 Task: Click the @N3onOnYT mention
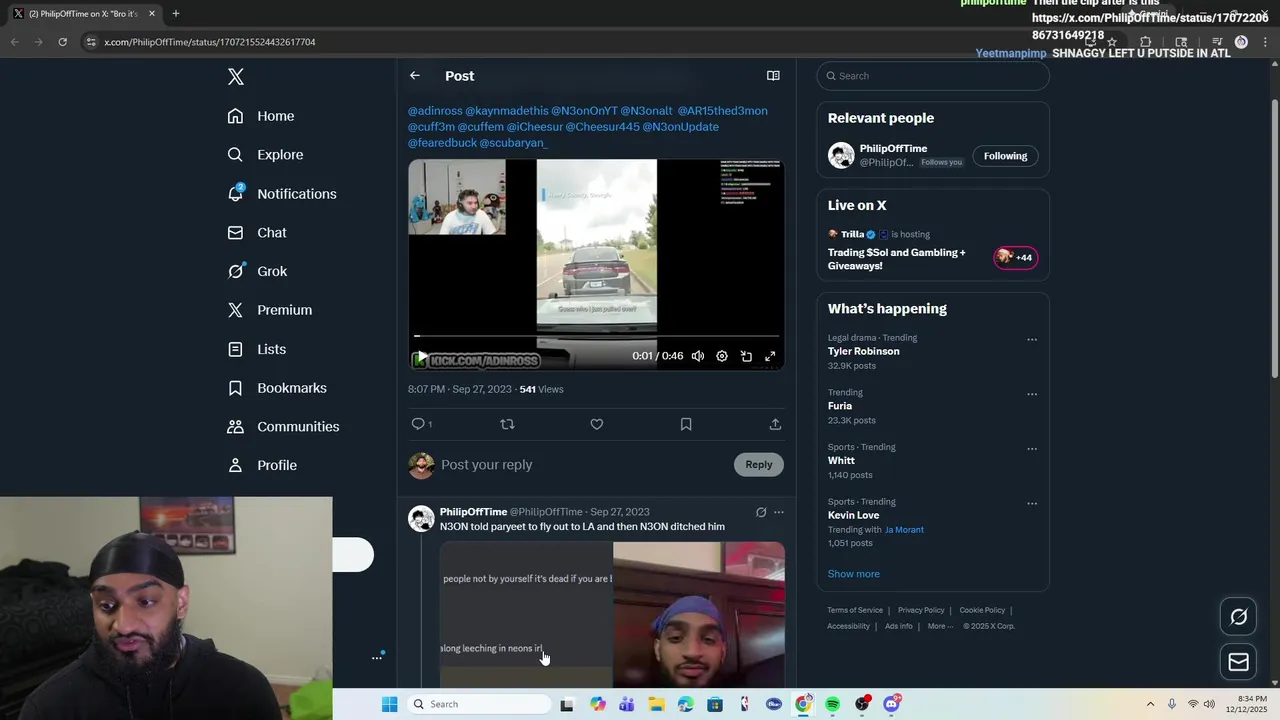point(585,111)
